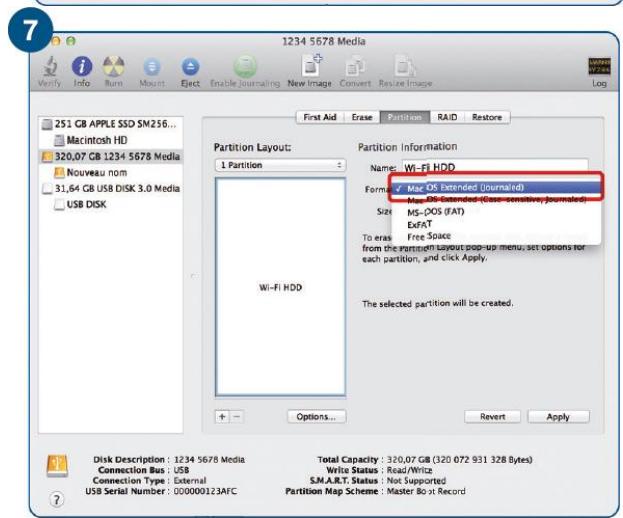Viewport: 623px width, 518px height.
Task: Switch to the First Aid tab
Action: tap(320, 117)
